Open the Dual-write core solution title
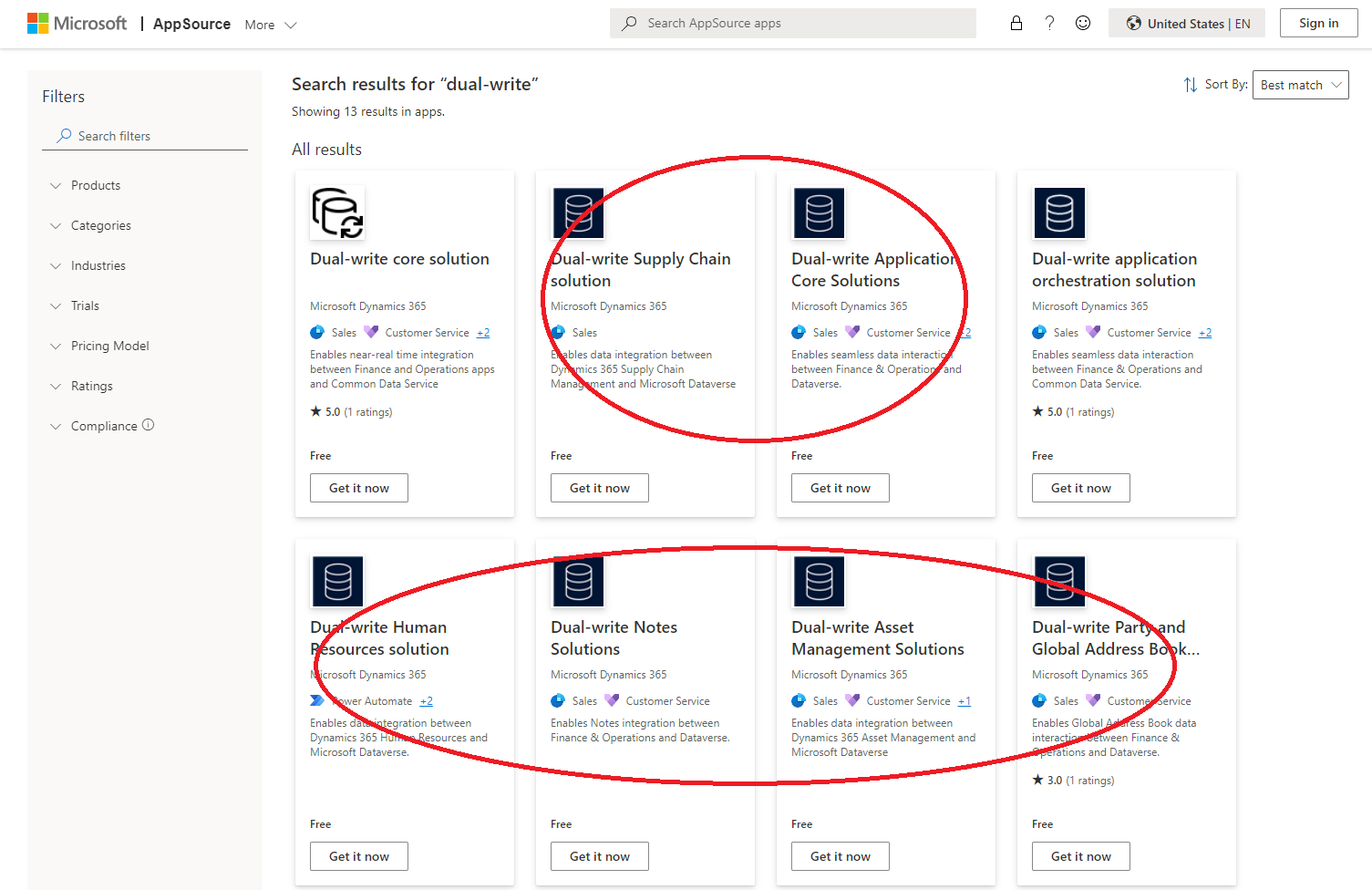The width and height of the screenshot is (1372, 890). point(399,259)
